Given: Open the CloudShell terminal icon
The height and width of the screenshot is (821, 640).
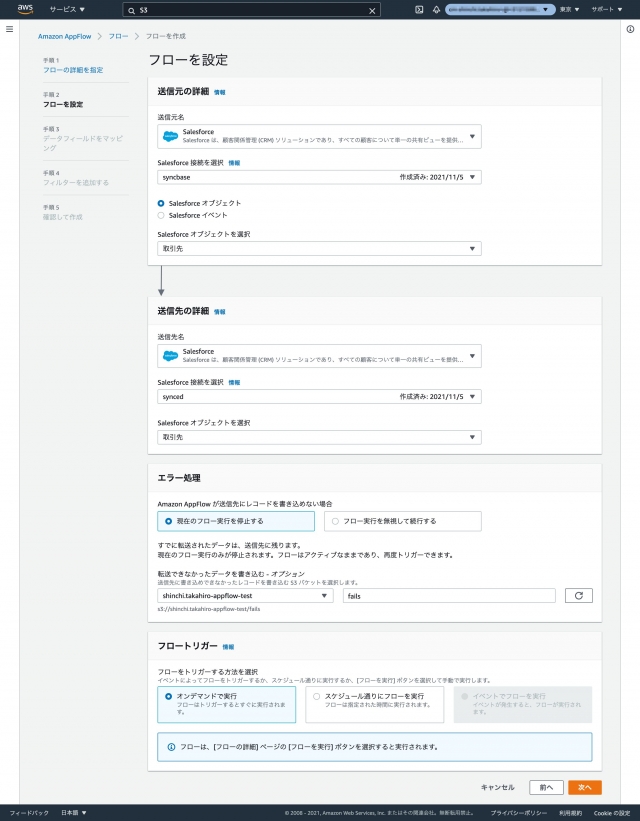Looking at the screenshot, I should point(419,9).
